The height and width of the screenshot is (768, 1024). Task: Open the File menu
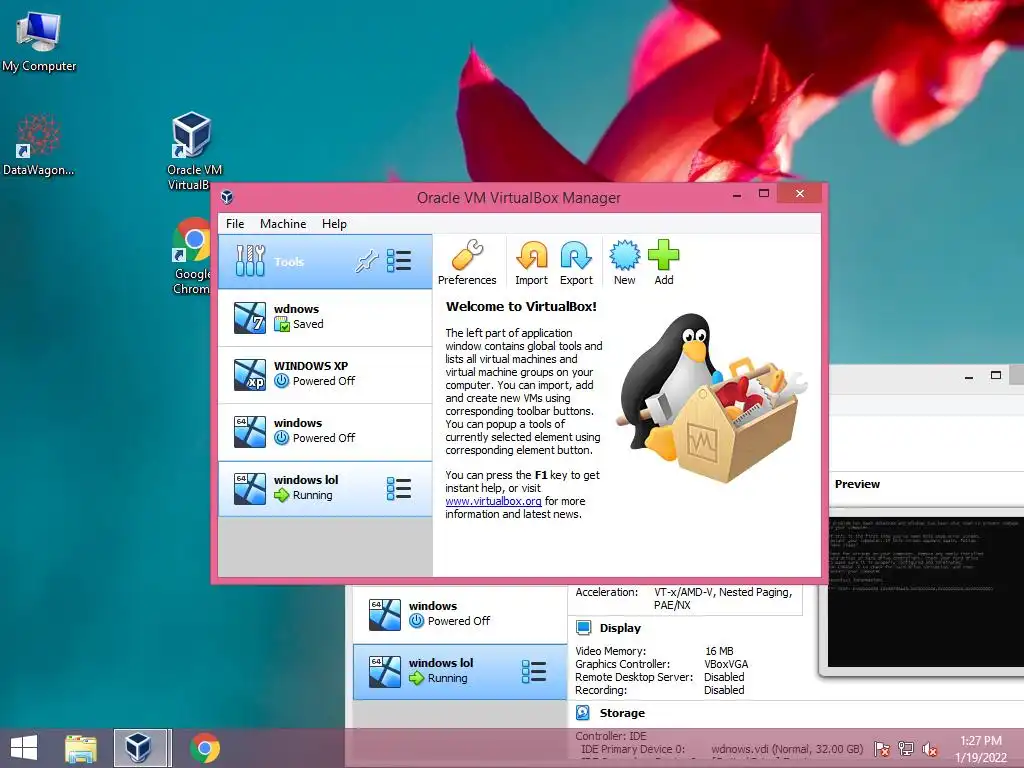(x=235, y=224)
